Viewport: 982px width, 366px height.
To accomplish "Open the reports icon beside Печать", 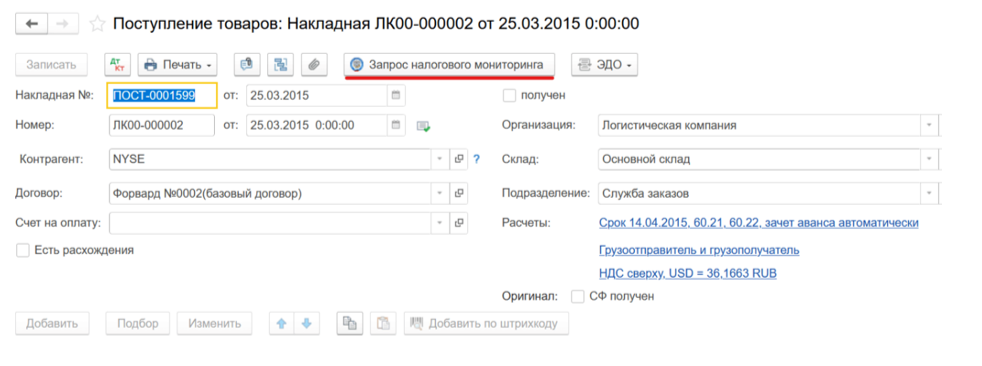I will tap(247, 64).
